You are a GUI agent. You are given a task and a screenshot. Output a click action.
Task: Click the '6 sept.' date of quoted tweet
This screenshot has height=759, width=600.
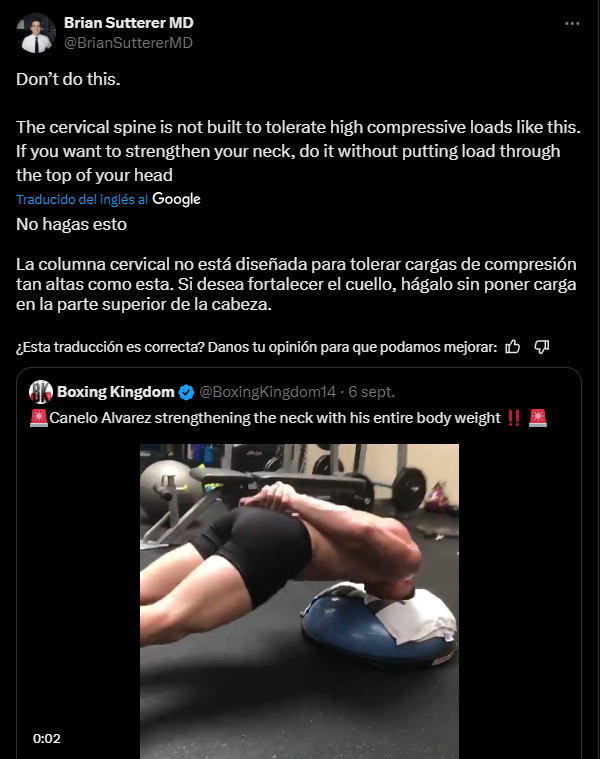(372, 392)
